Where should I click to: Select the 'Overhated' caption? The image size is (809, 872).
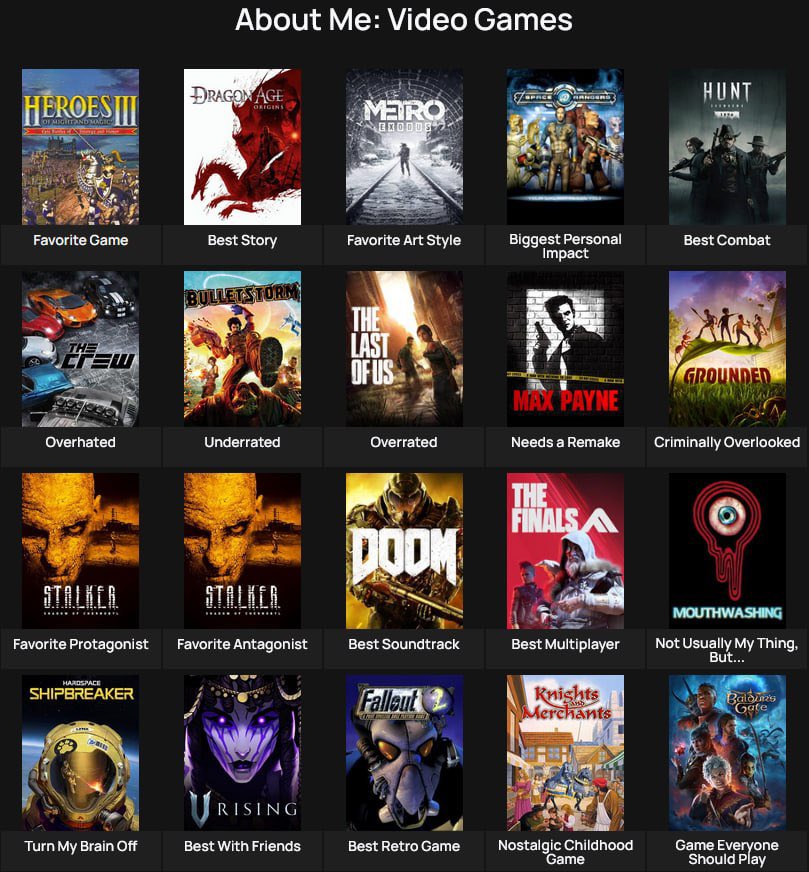(x=81, y=442)
